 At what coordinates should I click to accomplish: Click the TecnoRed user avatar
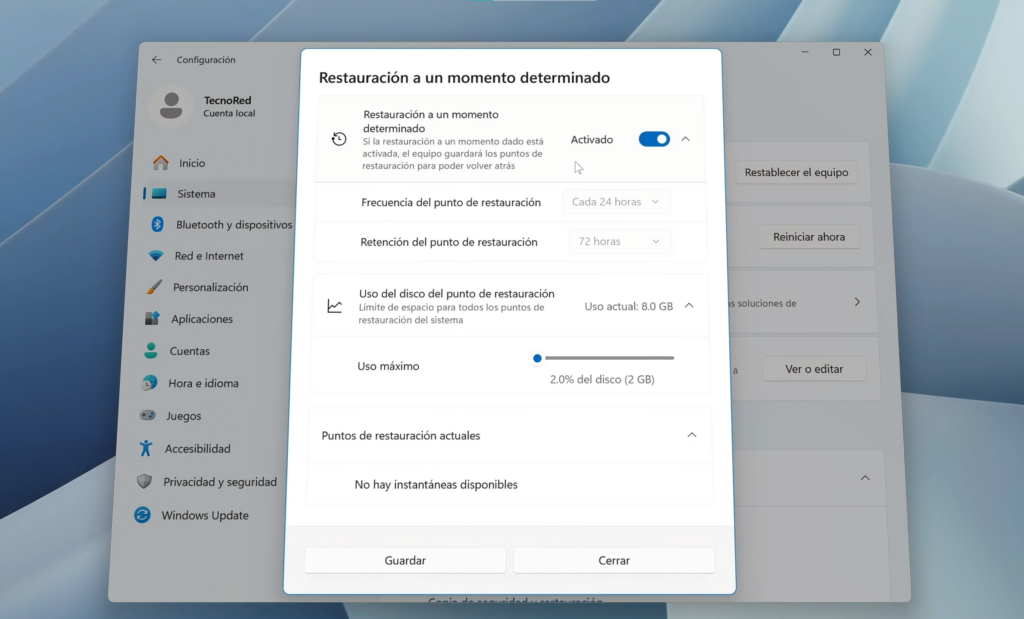coord(171,105)
